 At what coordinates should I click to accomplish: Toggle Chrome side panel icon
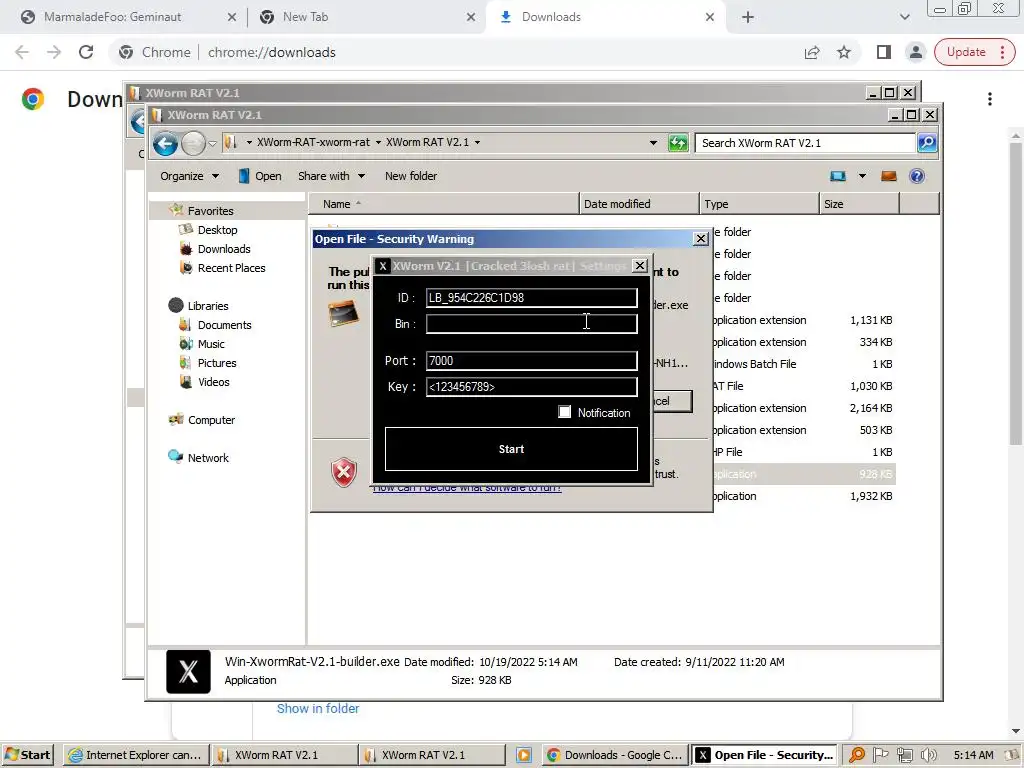click(x=884, y=52)
